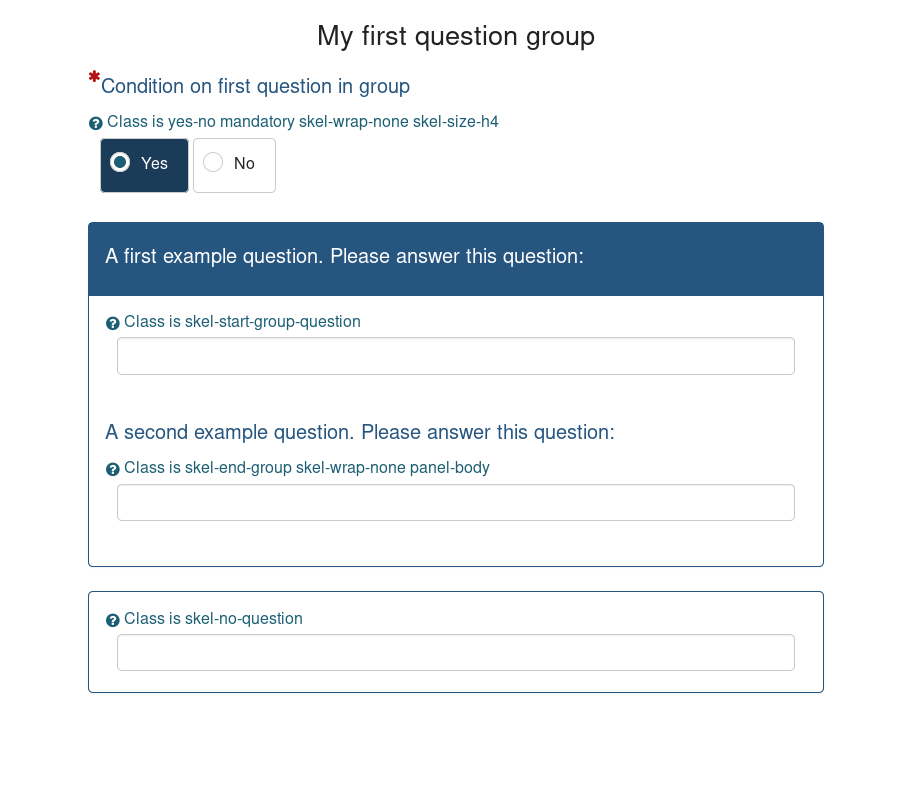Focus the first example question text field
This screenshot has width=911, height=788.
click(x=455, y=356)
